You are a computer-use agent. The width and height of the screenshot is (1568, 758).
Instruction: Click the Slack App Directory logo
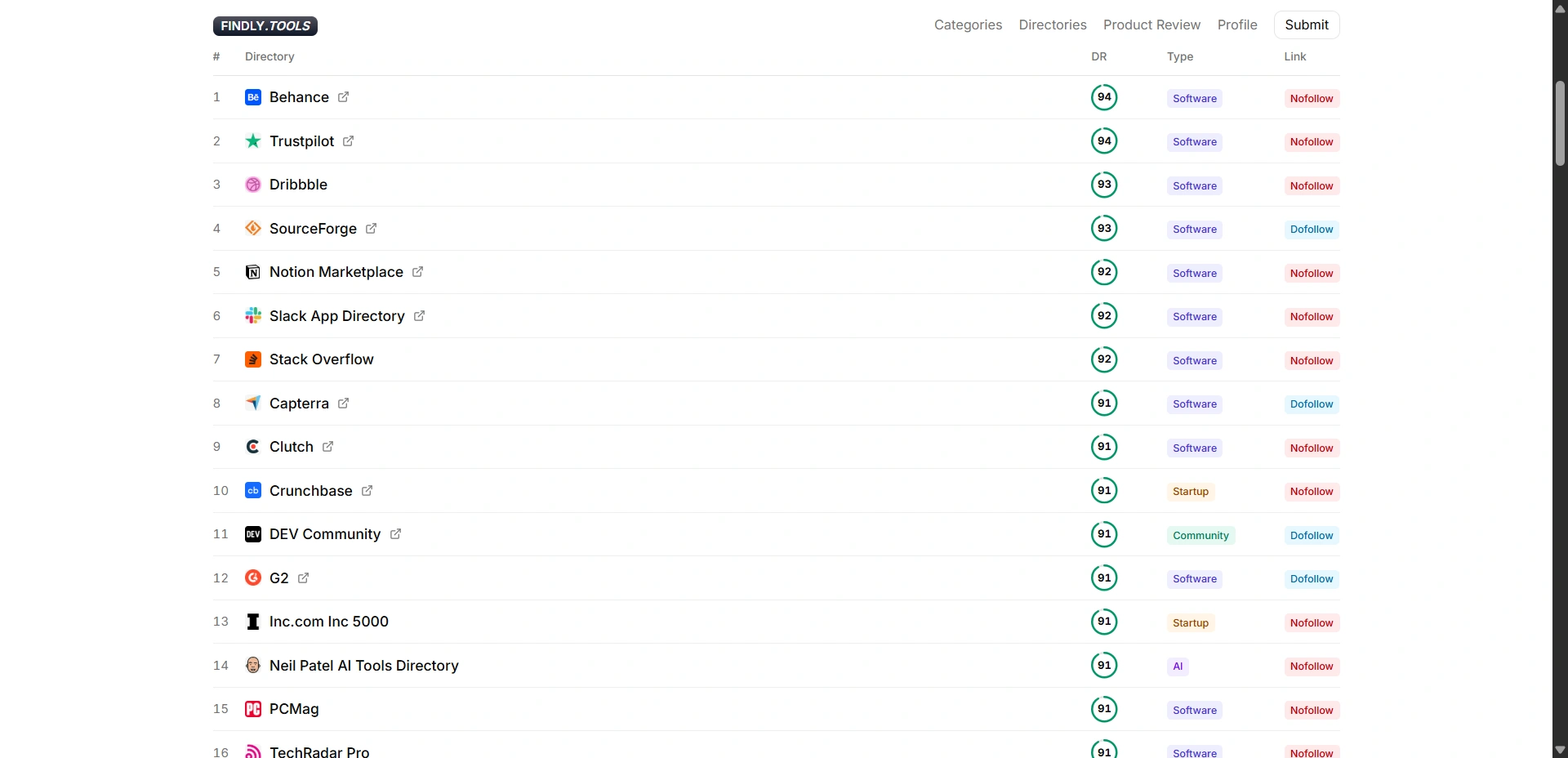(253, 316)
